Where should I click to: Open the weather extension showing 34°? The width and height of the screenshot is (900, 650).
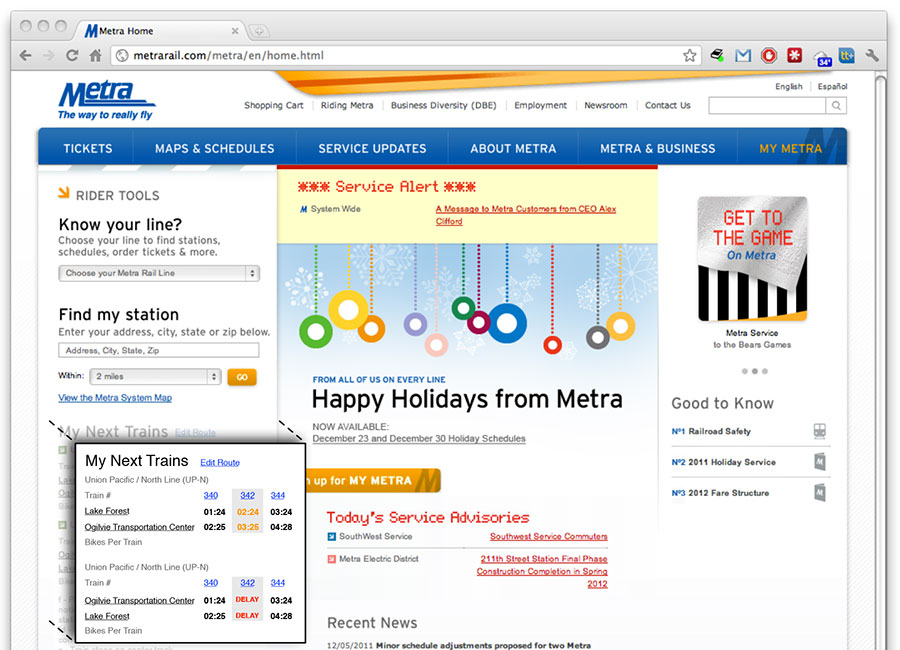pos(822,57)
